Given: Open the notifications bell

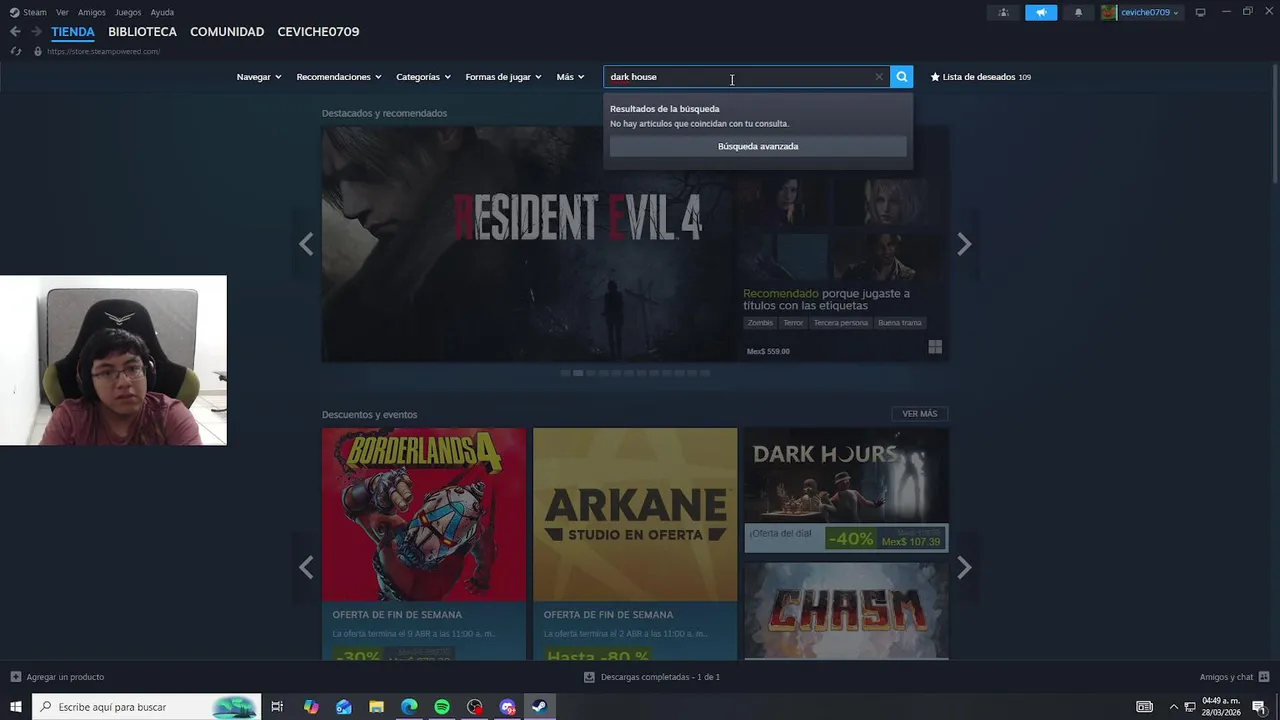Looking at the screenshot, I should point(1078,12).
